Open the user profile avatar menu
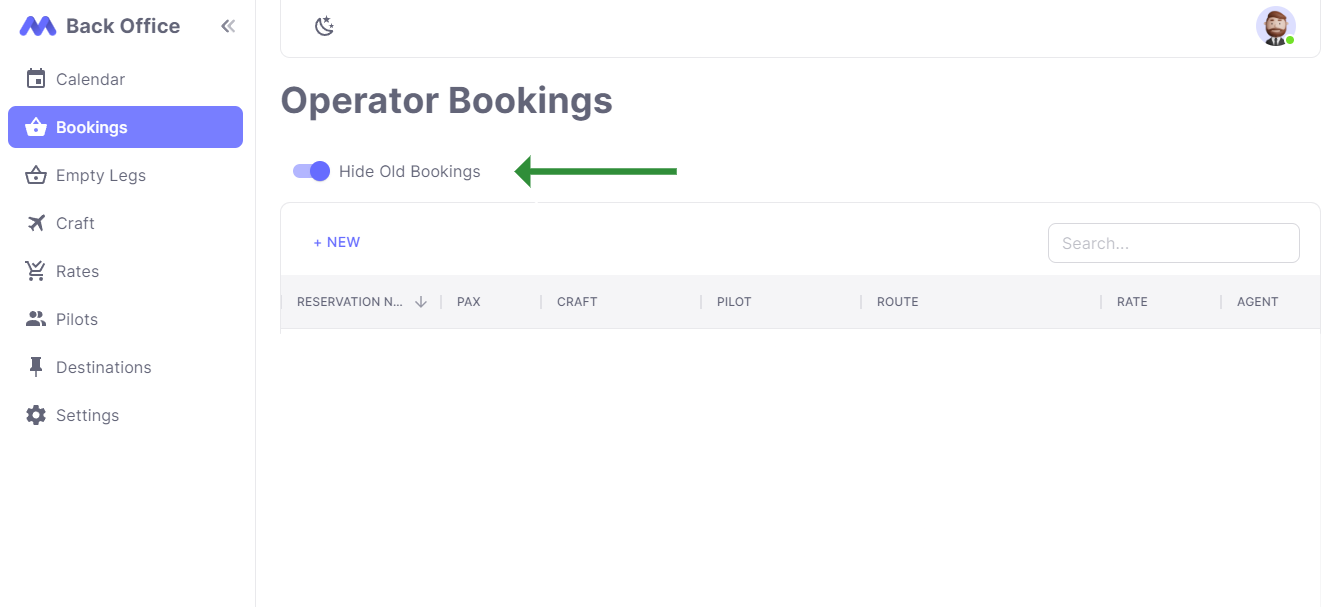Screen dimensions: 1337x607 1276,26
